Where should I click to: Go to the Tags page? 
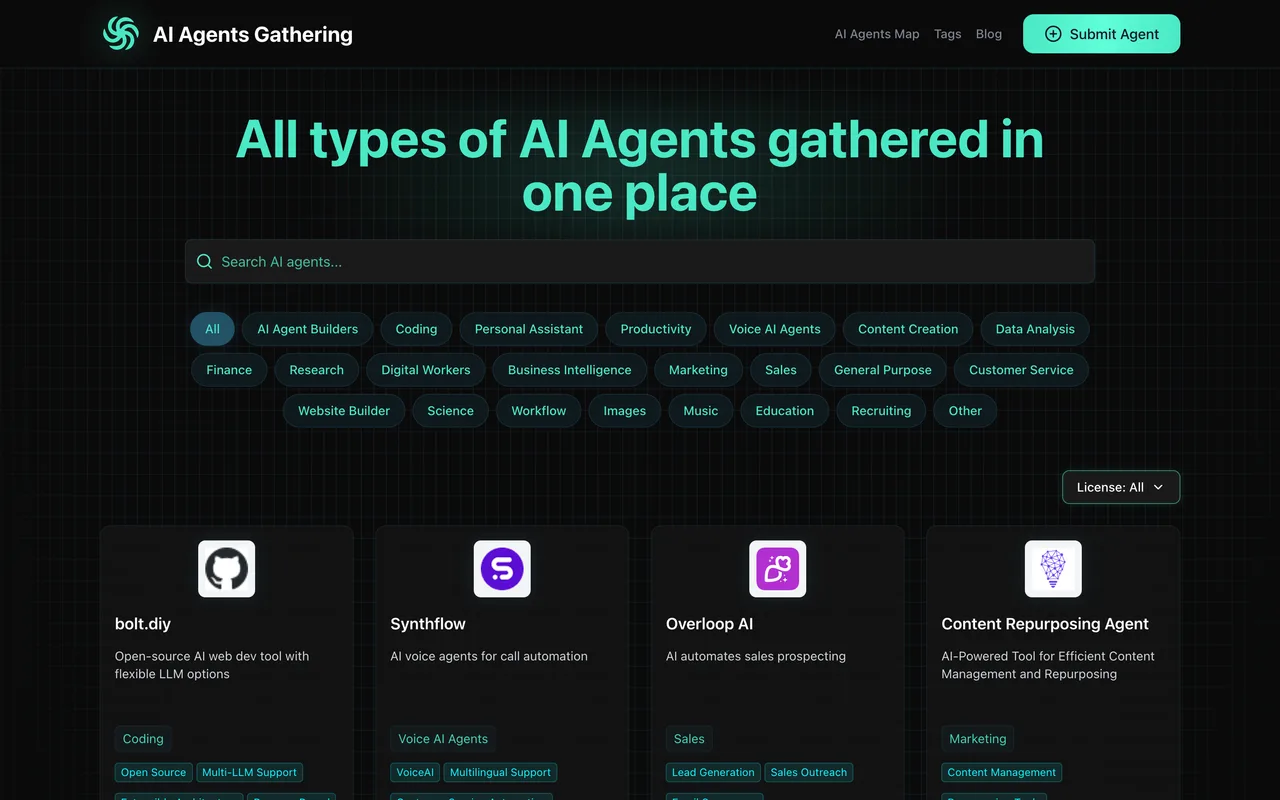pos(947,34)
